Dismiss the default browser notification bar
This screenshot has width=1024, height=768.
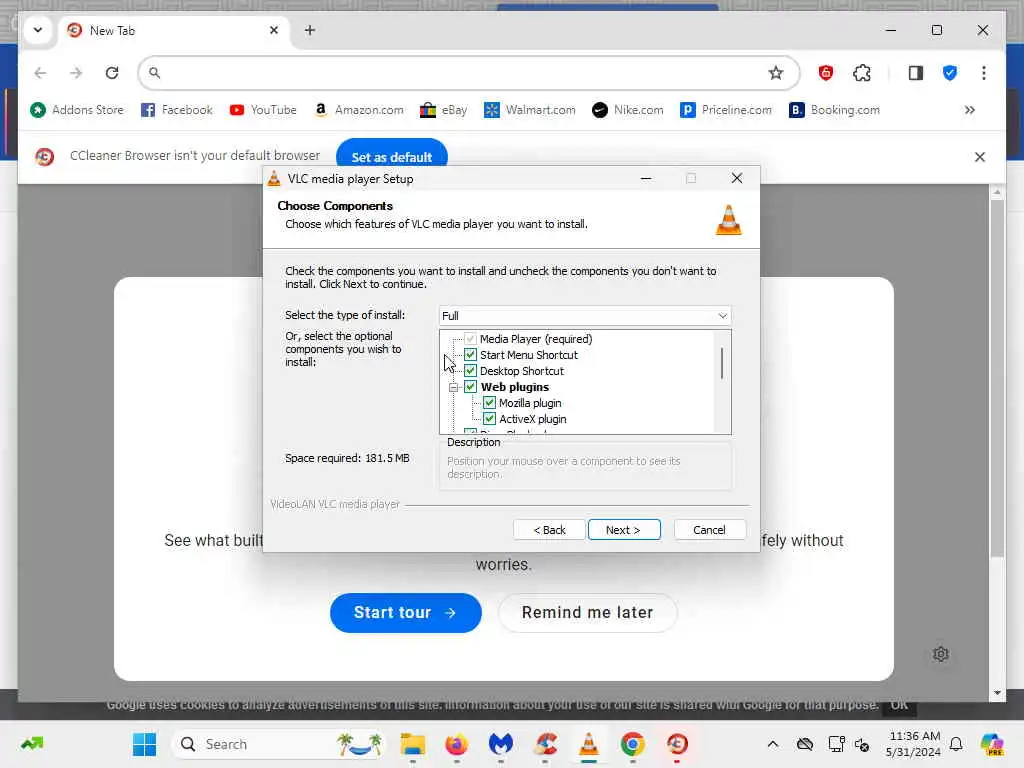coord(980,157)
